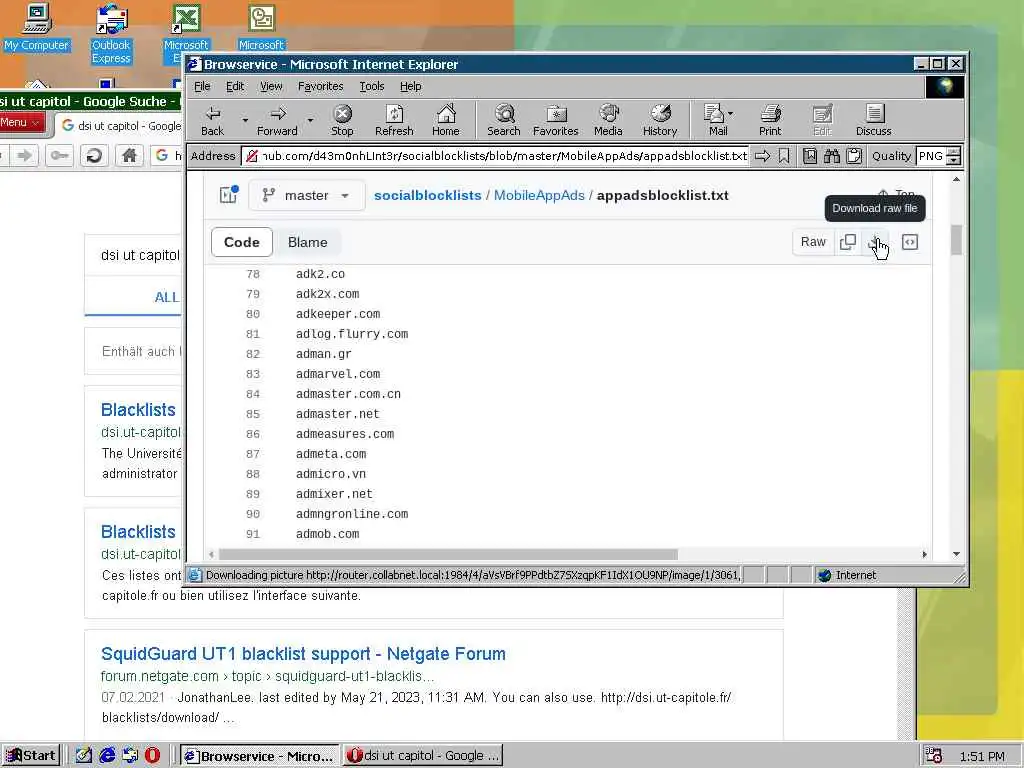Select the dsi ut capitol tab in Opera
This screenshot has height=768, width=1024.
[121, 125]
